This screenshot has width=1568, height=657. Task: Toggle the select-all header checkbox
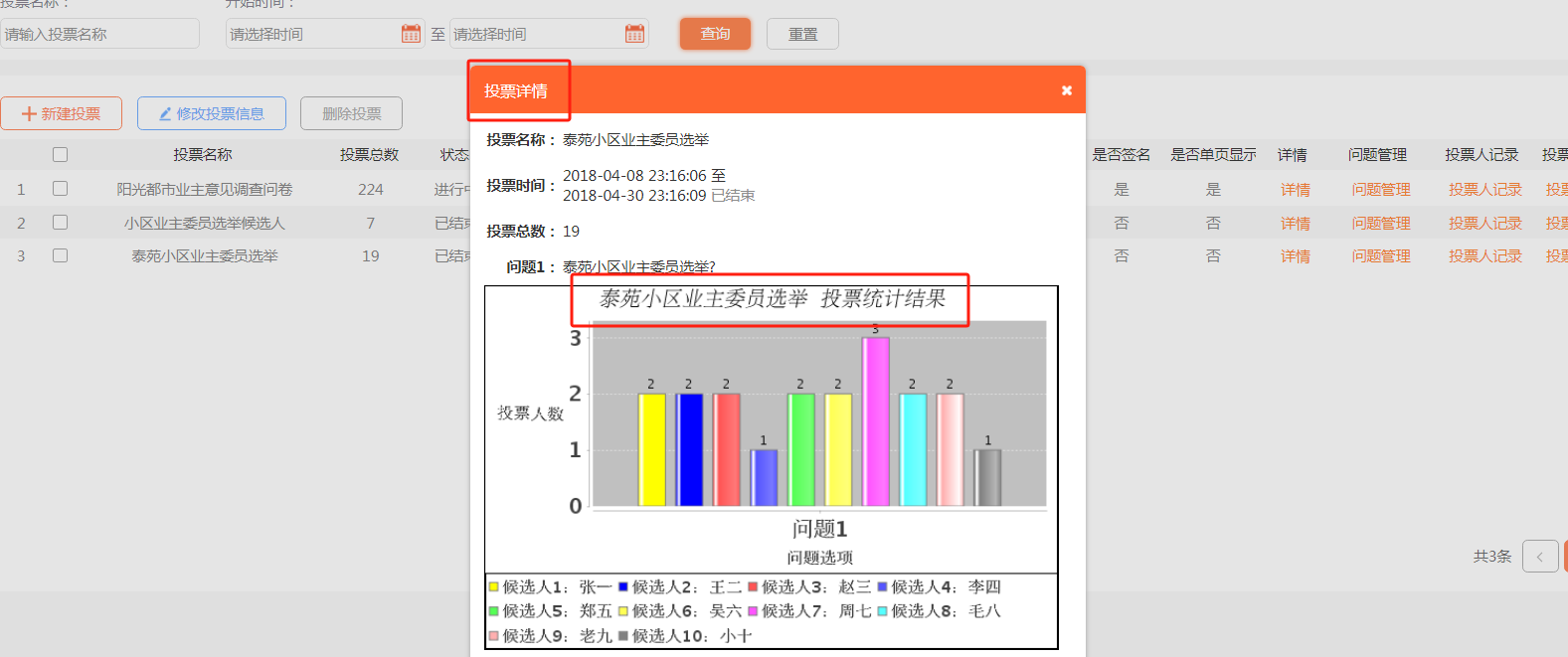click(61, 155)
